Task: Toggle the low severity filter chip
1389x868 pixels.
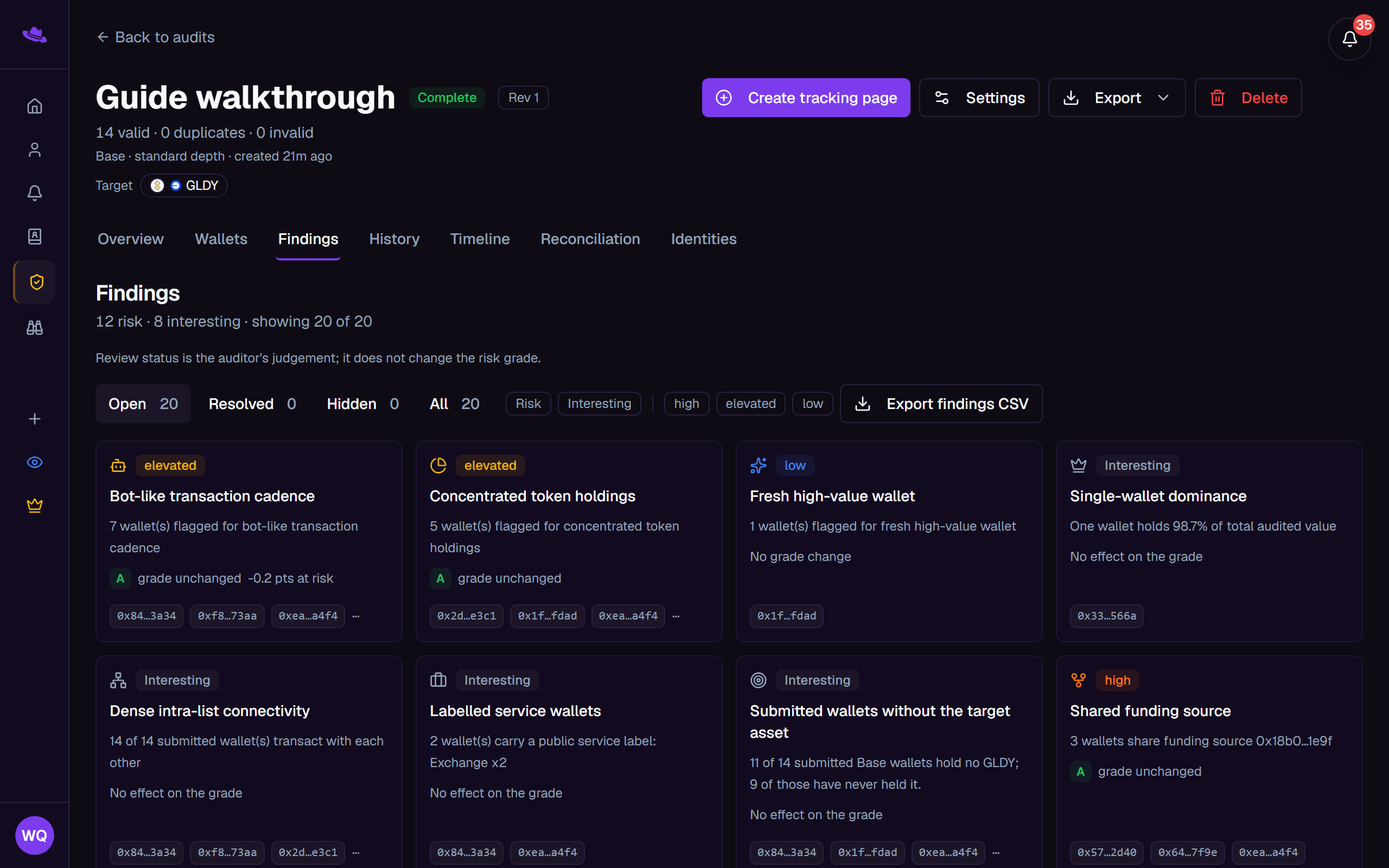Action: pos(813,404)
